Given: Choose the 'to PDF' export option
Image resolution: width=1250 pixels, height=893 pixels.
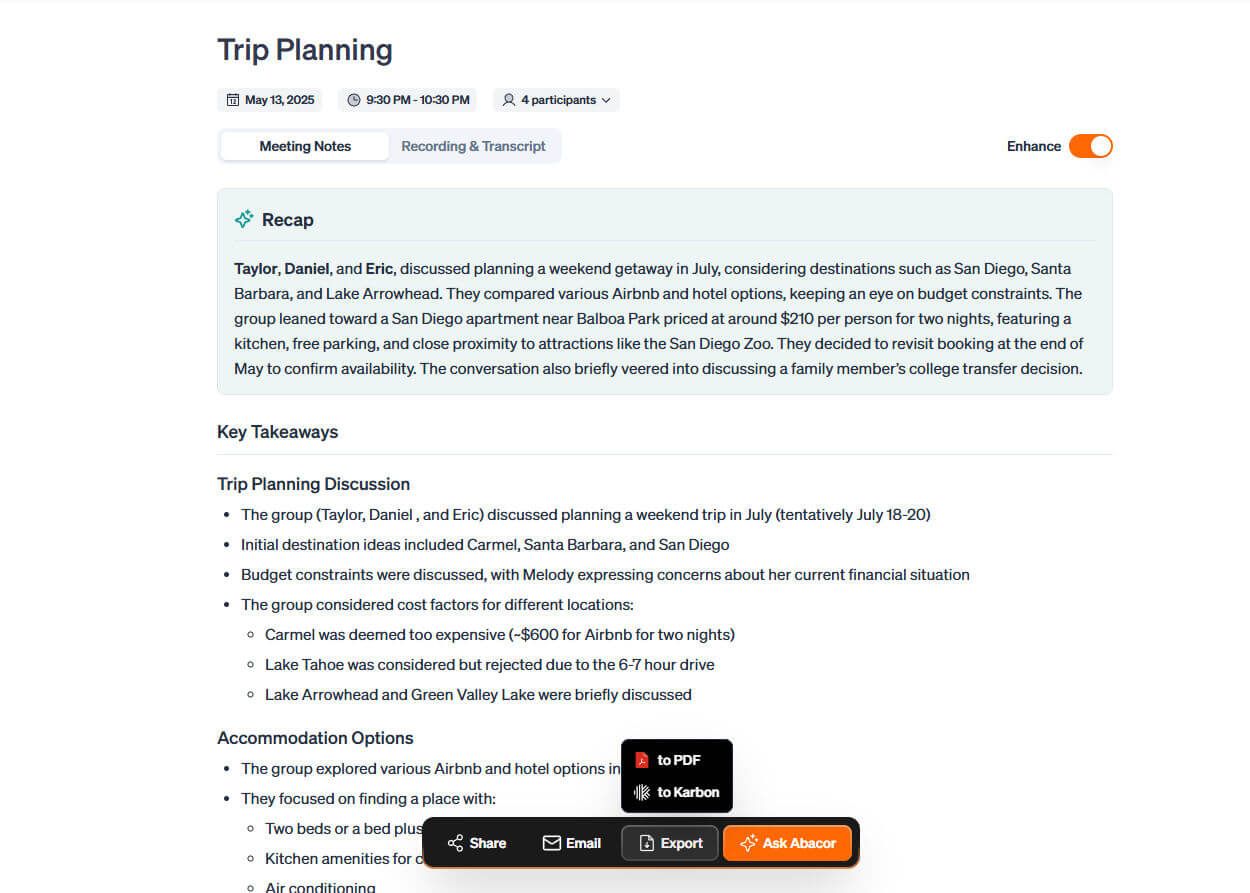Looking at the screenshot, I should [x=679, y=760].
